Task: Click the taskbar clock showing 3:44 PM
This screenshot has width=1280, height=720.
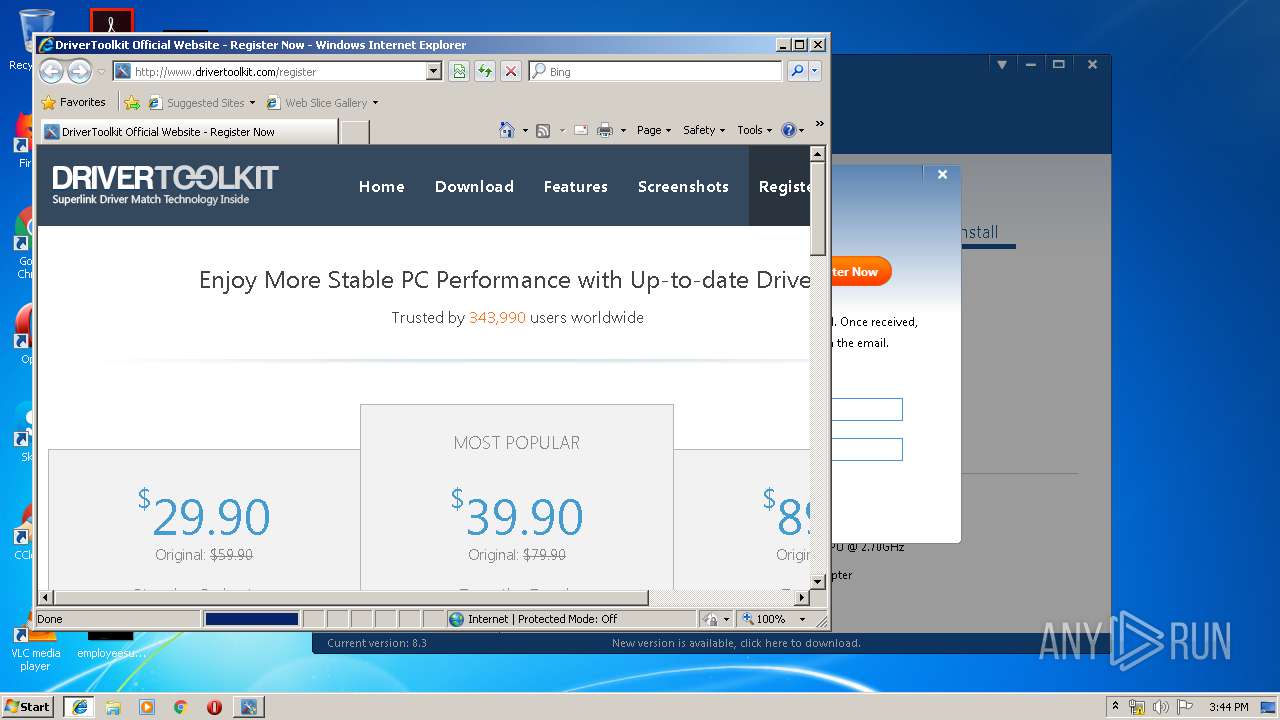Action: (x=1228, y=707)
